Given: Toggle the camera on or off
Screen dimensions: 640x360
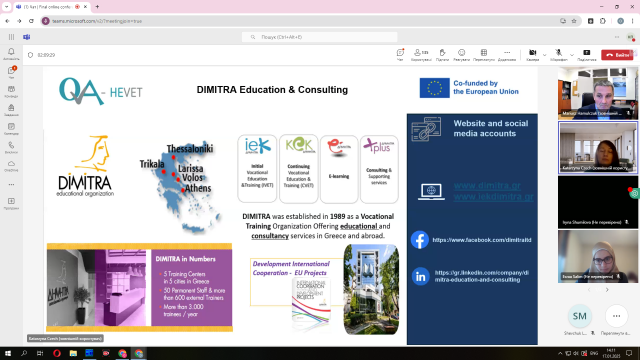Looking at the screenshot, I should pos(532,55).
